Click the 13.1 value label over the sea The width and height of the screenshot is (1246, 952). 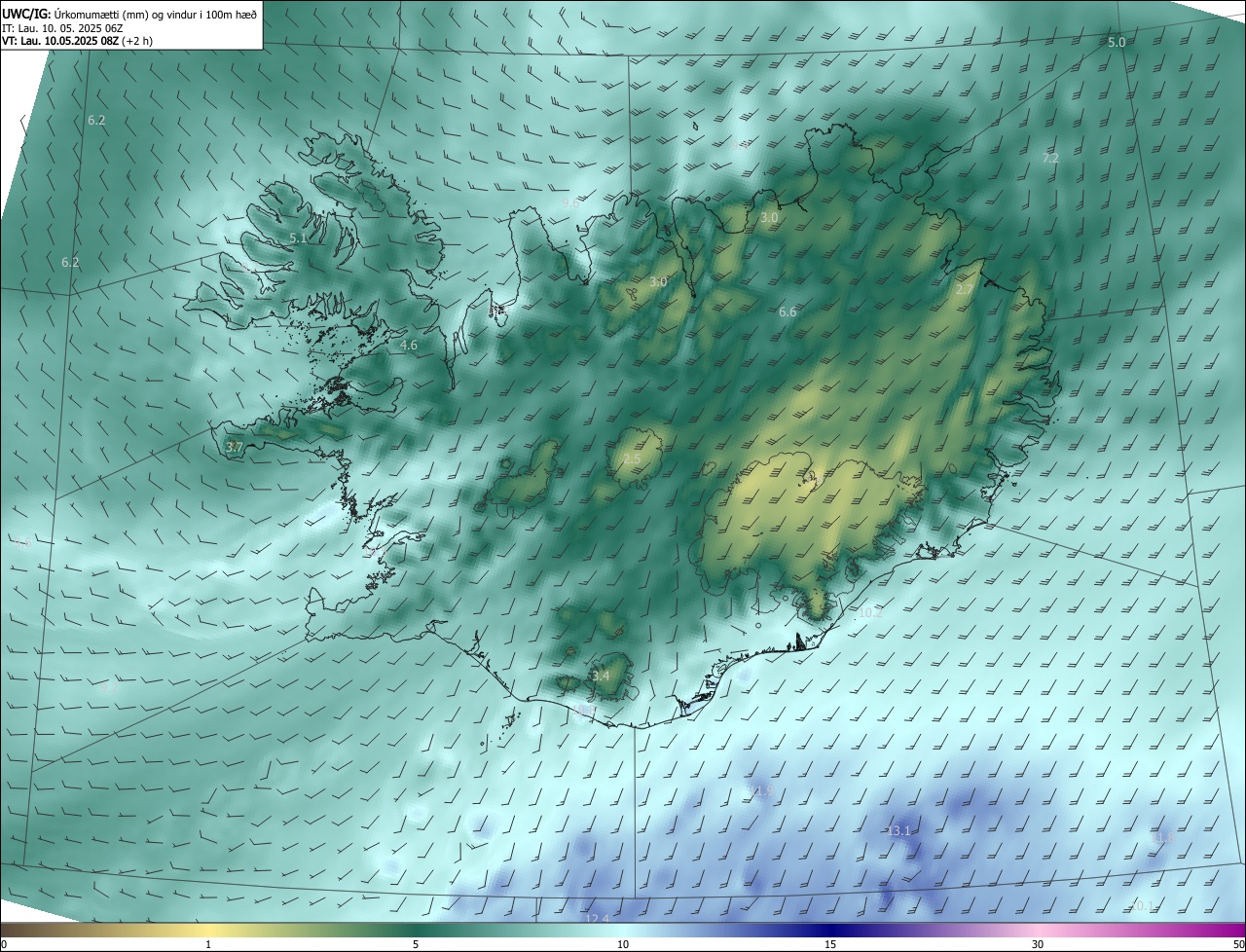pyautogui.click(x=898, y=830)
